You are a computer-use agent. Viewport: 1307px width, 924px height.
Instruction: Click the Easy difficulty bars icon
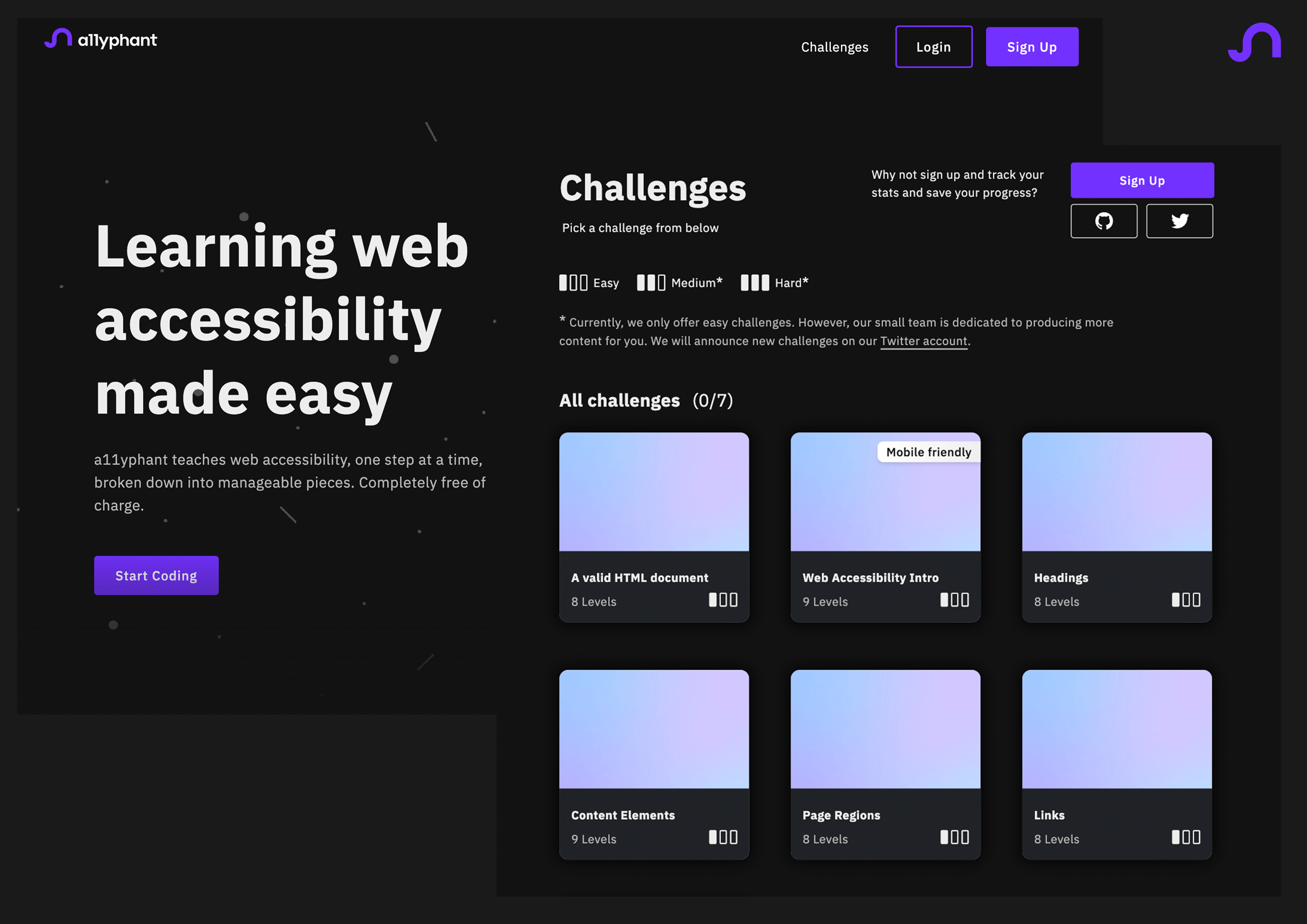click(x=573, y=283)
